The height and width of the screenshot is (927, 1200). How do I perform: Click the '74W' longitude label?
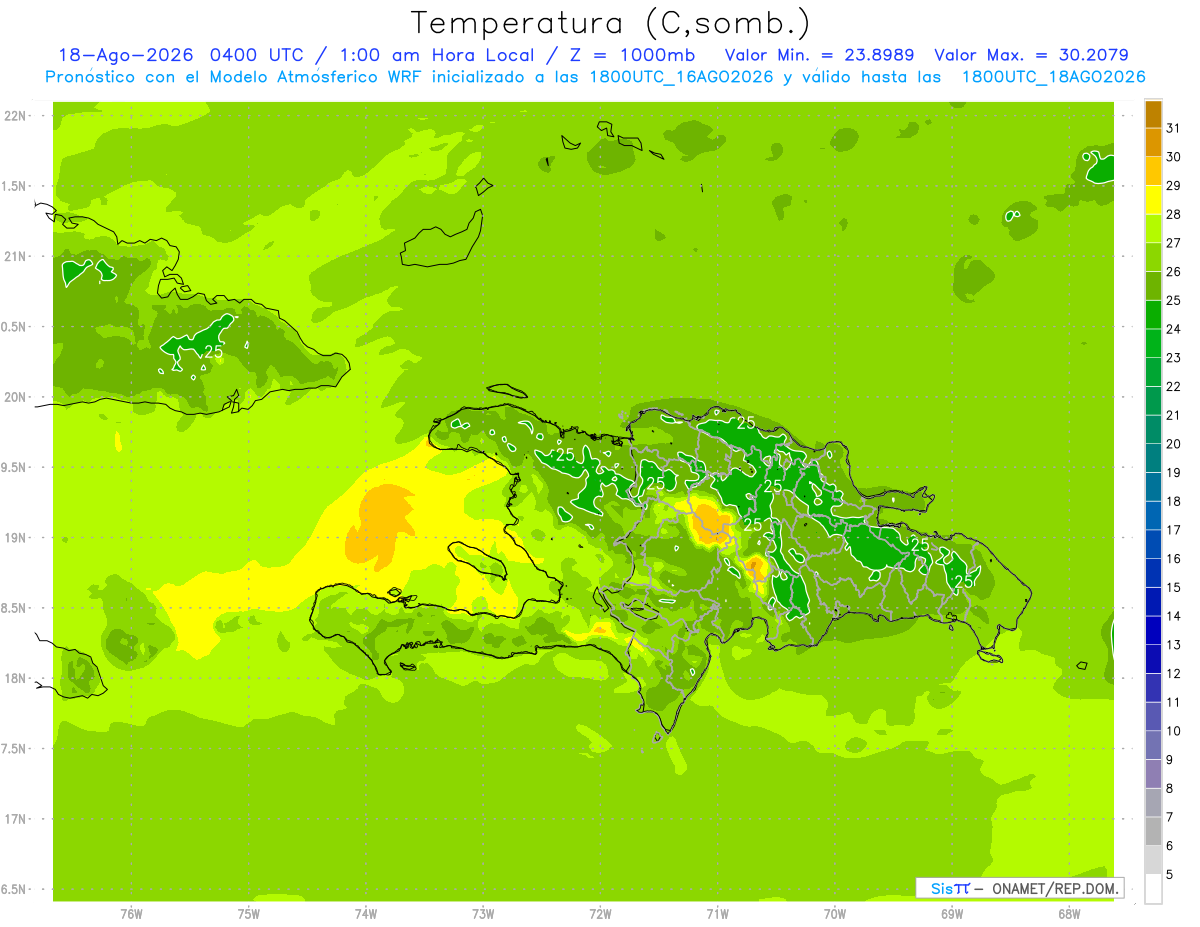coord(366,914)
